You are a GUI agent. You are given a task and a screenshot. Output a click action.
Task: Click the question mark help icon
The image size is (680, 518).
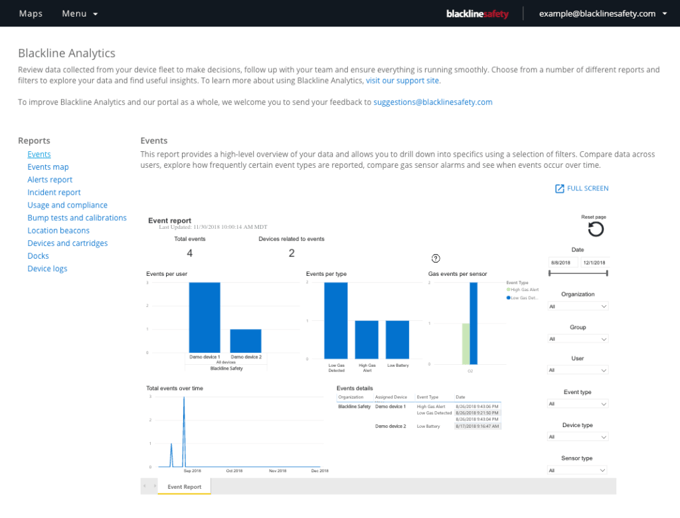click(x=436, y=259)
